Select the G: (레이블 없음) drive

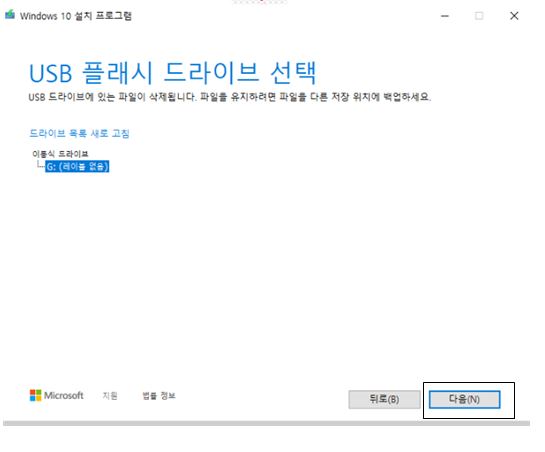pos(77,167)
